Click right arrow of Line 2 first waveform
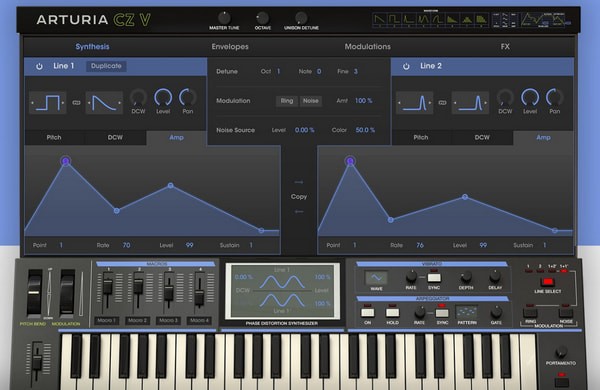The width and height of the screenshot is (600, 390). pos(430,103)
